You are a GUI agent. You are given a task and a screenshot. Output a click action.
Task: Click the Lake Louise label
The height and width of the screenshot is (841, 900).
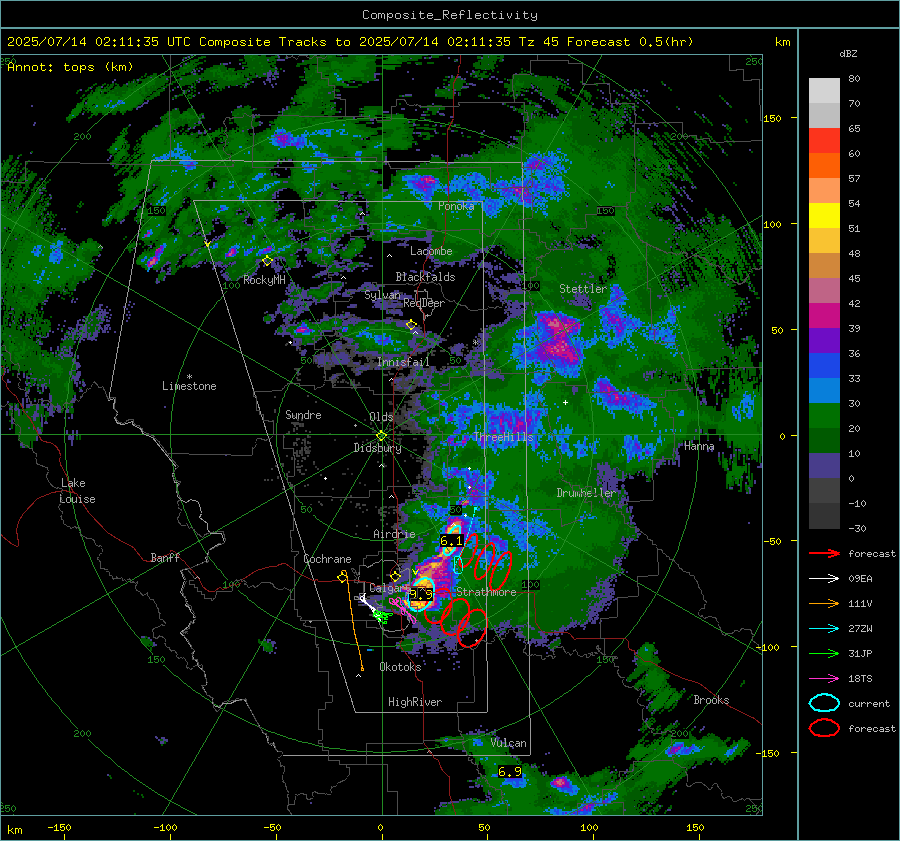pyautogui.click(x=77, y=491)
